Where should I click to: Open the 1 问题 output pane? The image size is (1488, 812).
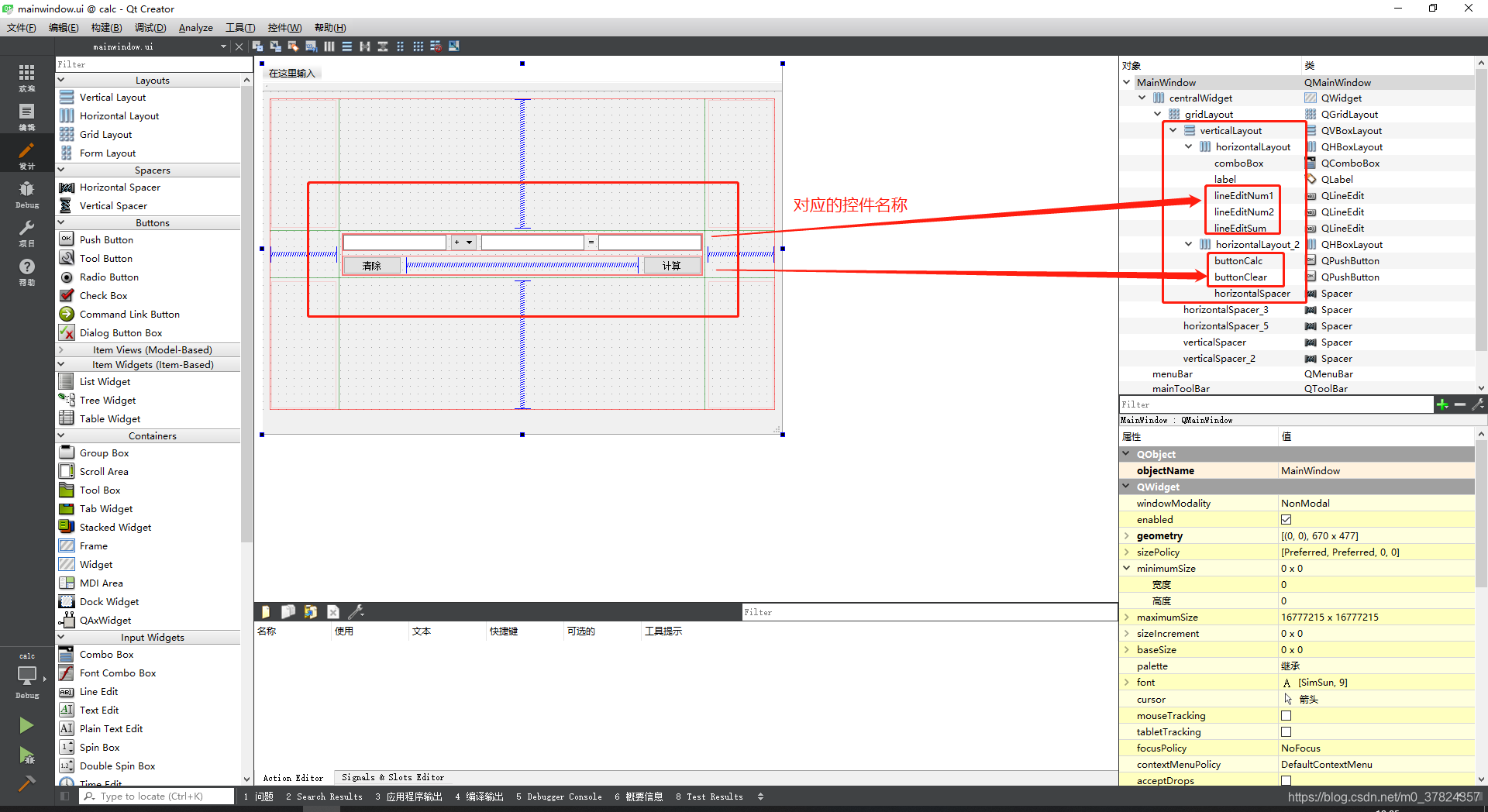coord(259,797)
